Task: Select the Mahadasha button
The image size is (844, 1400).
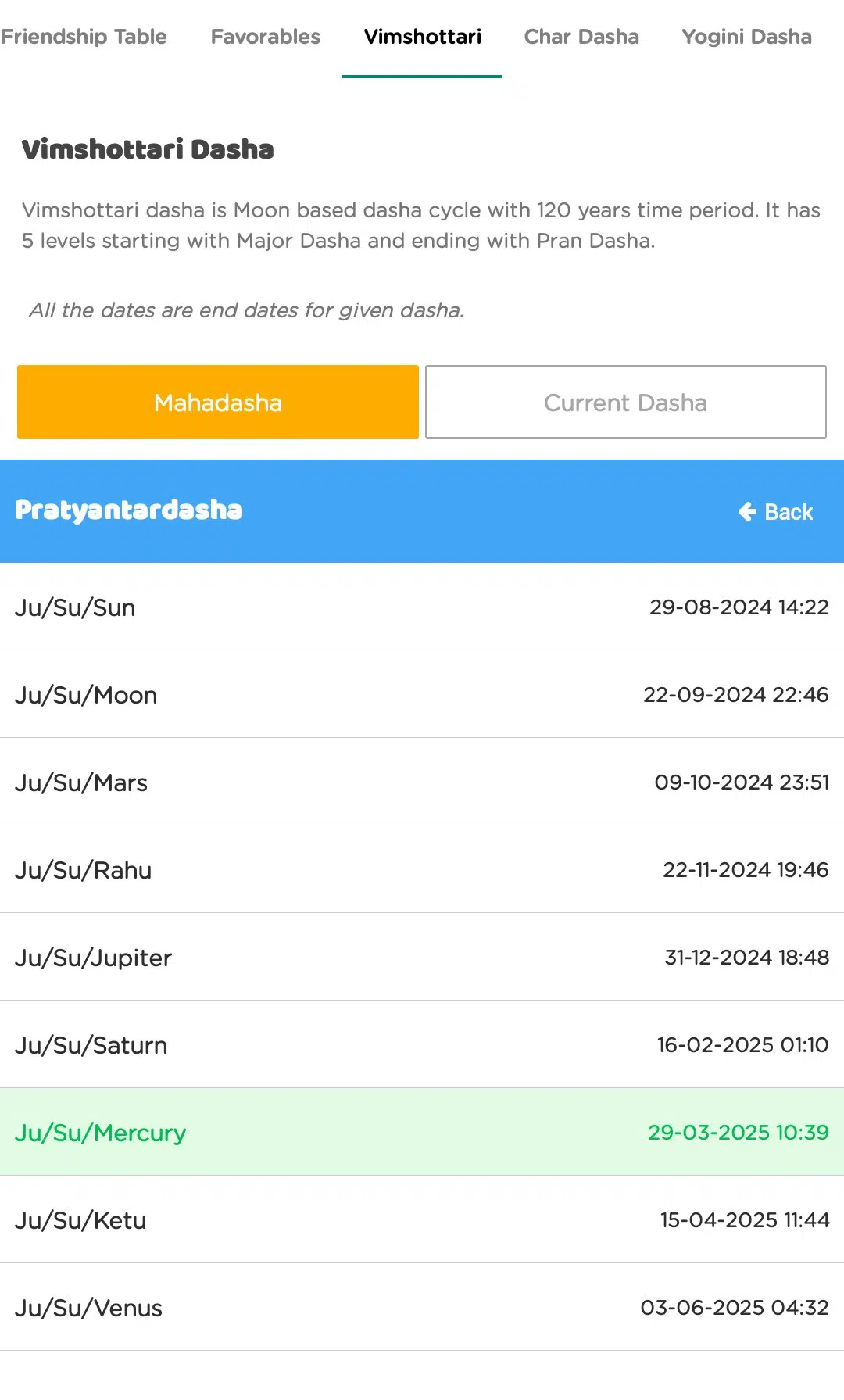Action: [x=218, y=402]
